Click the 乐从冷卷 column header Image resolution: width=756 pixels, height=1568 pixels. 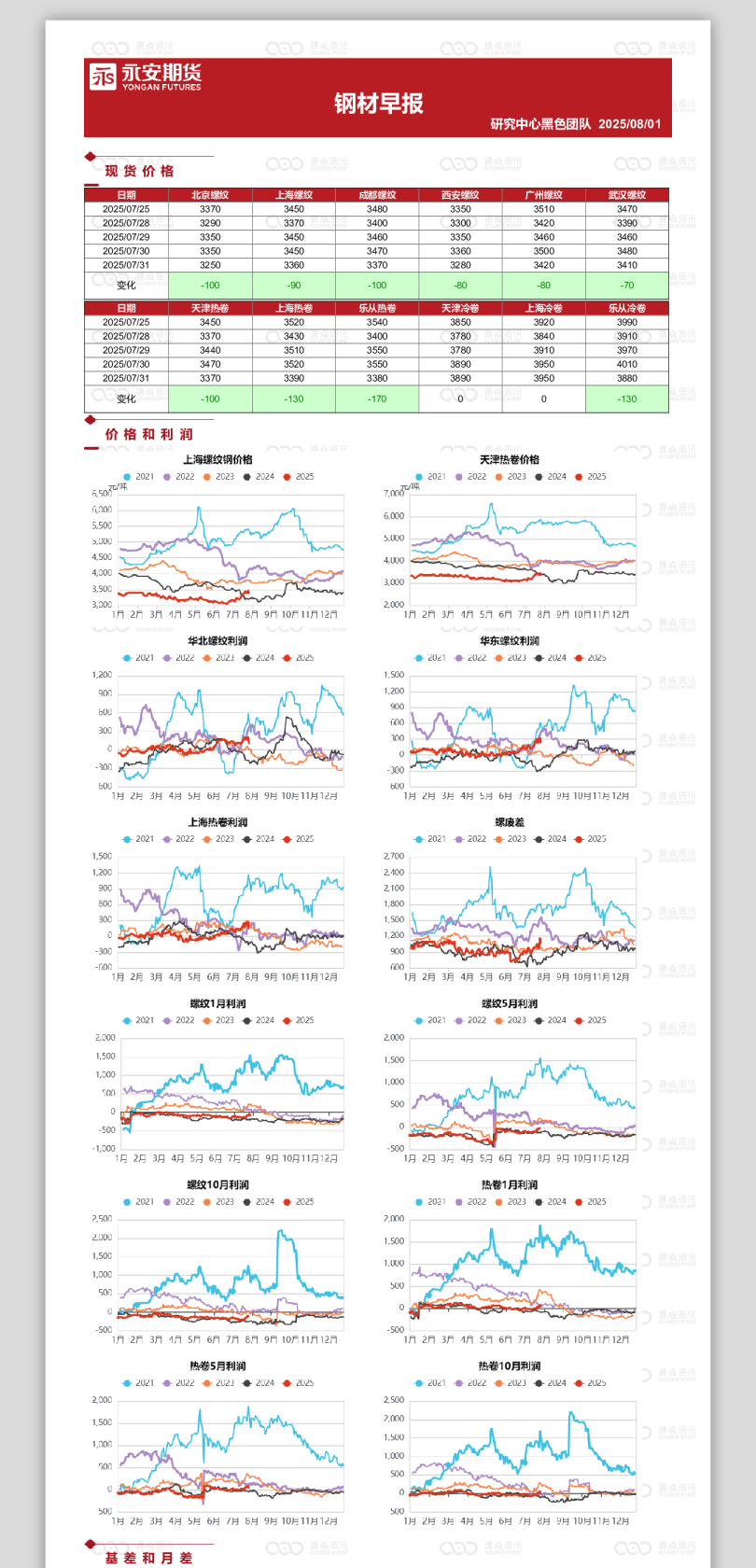tap(627, 308)
